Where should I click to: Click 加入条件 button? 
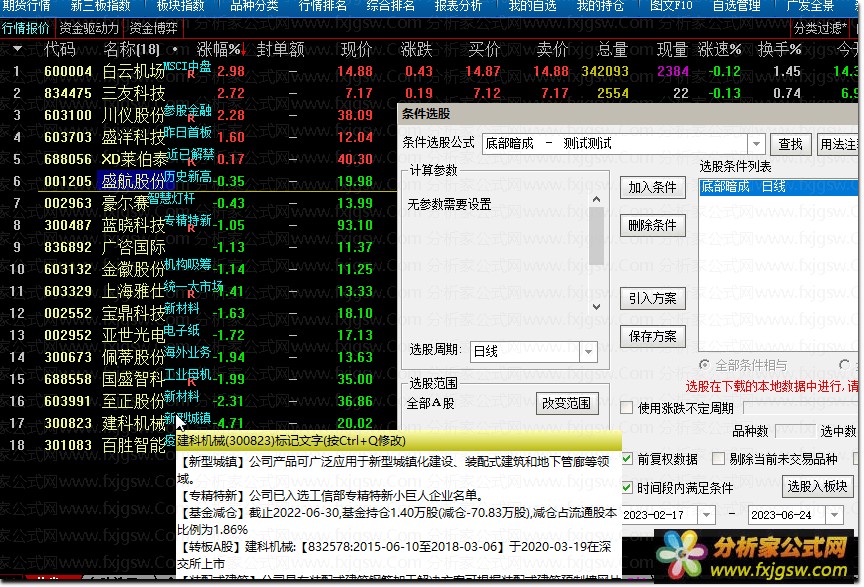pyautogui.click(x=652, y=187)
